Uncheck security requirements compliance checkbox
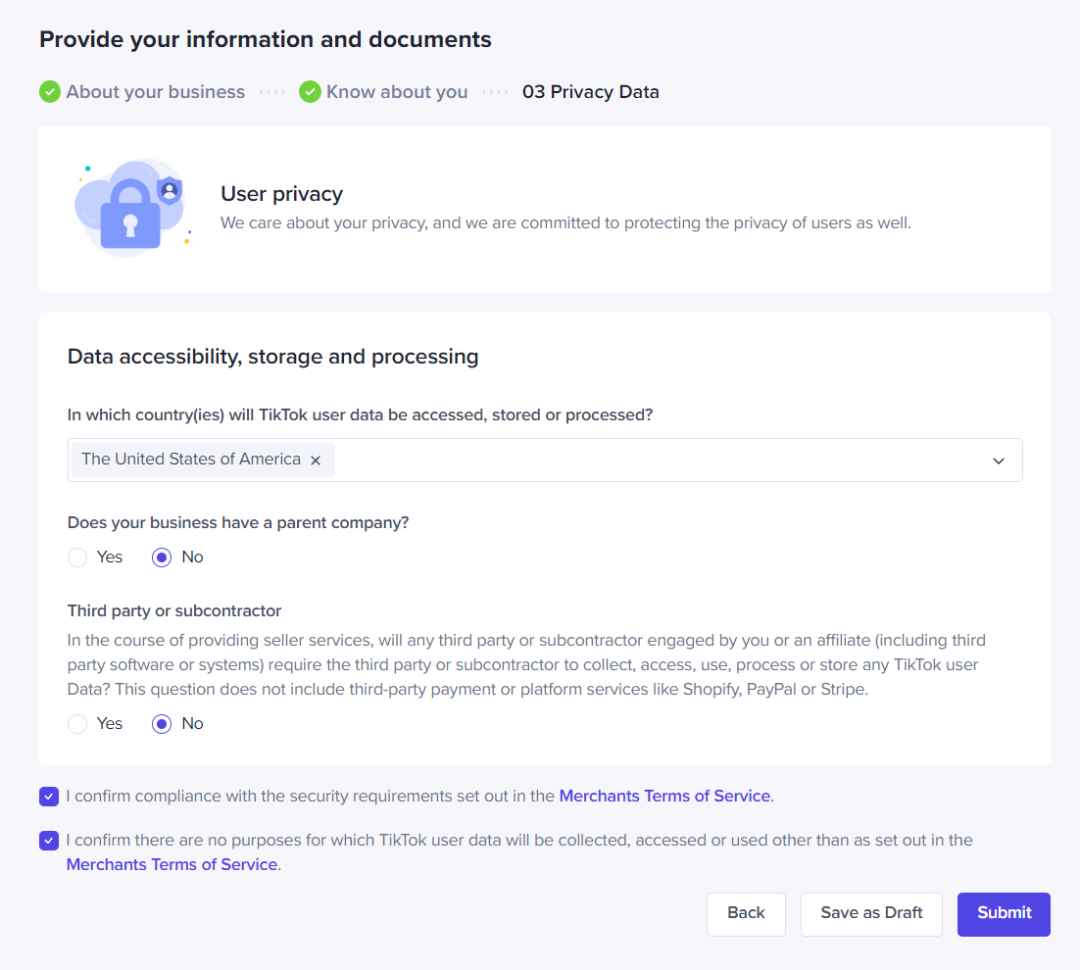Screen dimensions: 1080x970 [49, 797]
